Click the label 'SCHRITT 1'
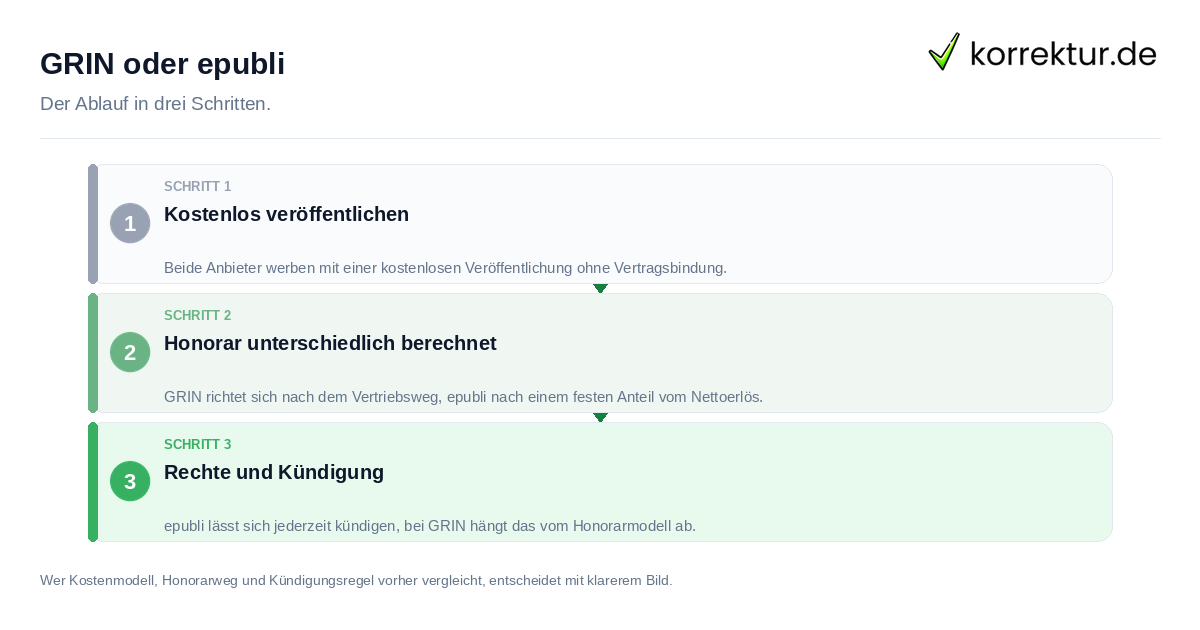The height and width of the screenshot is (630, 1200). (198, 187)
